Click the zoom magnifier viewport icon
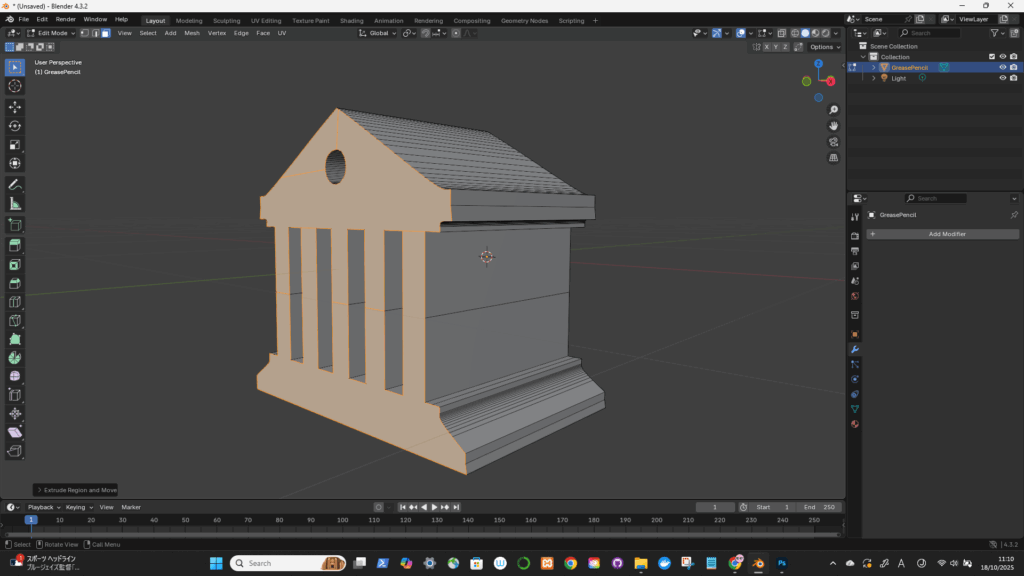The image size is (1024, 576). coord(833,109)
